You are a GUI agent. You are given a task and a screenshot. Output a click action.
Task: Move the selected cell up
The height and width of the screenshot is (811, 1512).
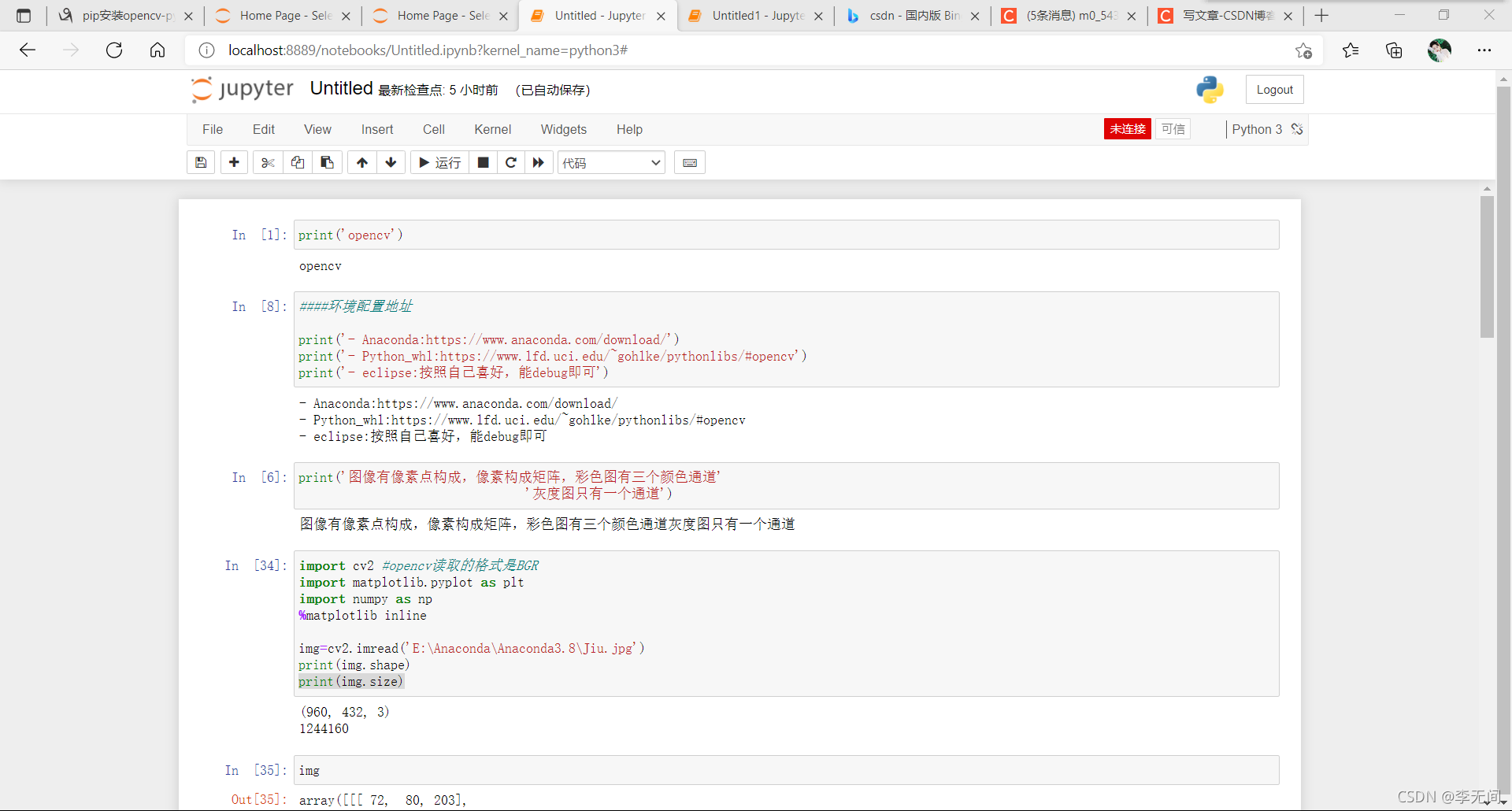pyautogui.click(x=361, y=162)
